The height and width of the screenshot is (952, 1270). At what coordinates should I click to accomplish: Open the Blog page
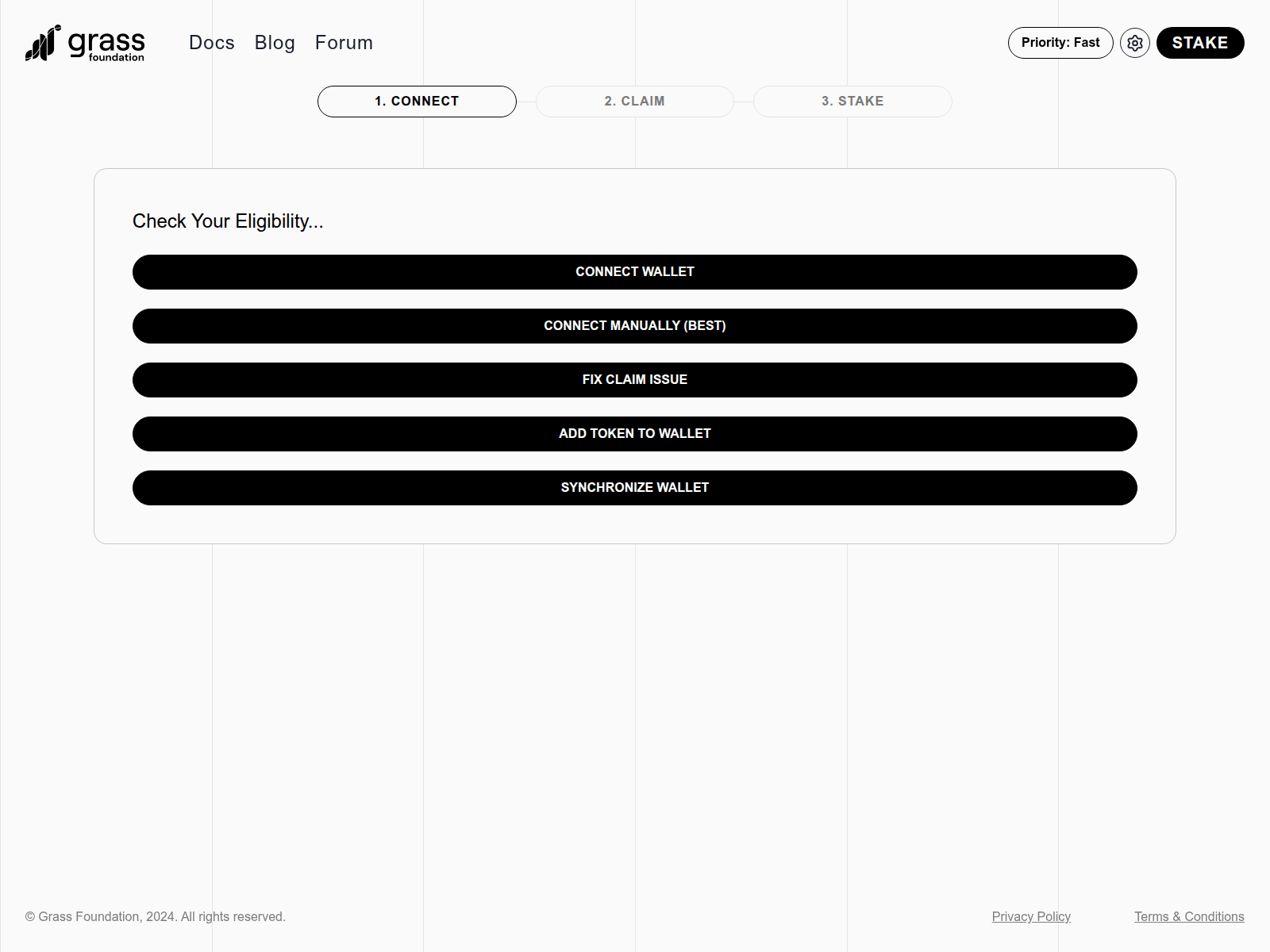pos(274,43)
